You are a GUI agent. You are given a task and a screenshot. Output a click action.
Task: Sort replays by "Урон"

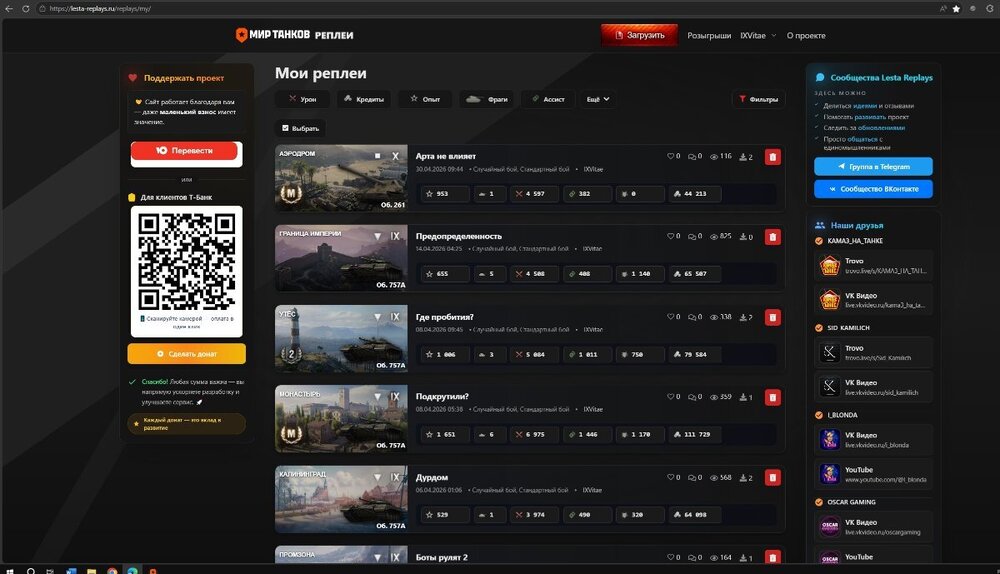tap(302, 99)
